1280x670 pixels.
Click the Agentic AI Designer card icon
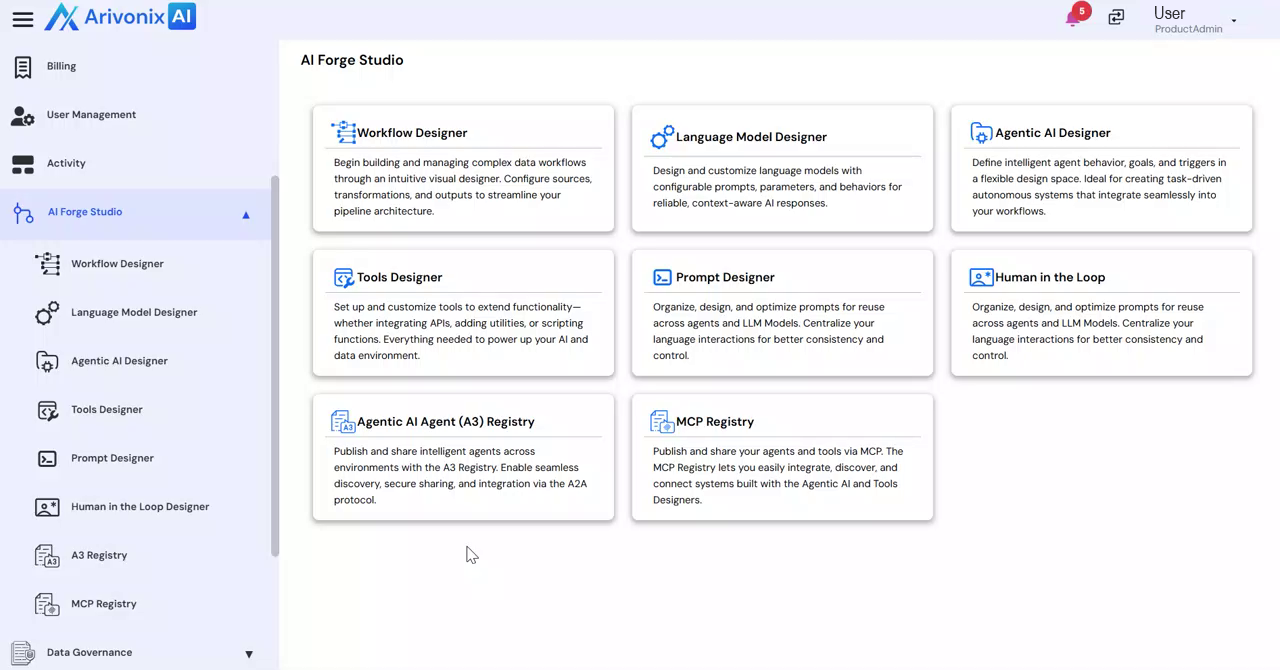click(x=981, y=133)
